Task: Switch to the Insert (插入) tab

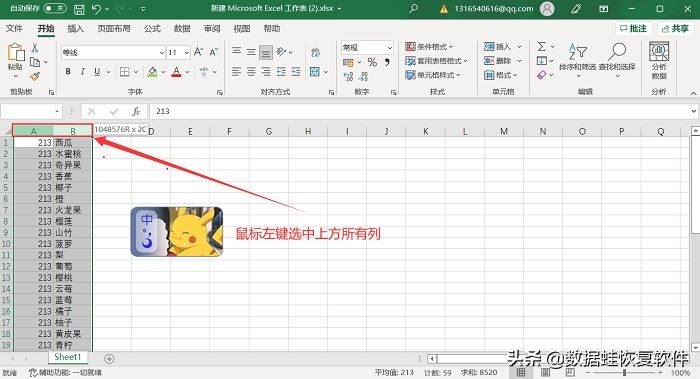Action: click(75, 29)
